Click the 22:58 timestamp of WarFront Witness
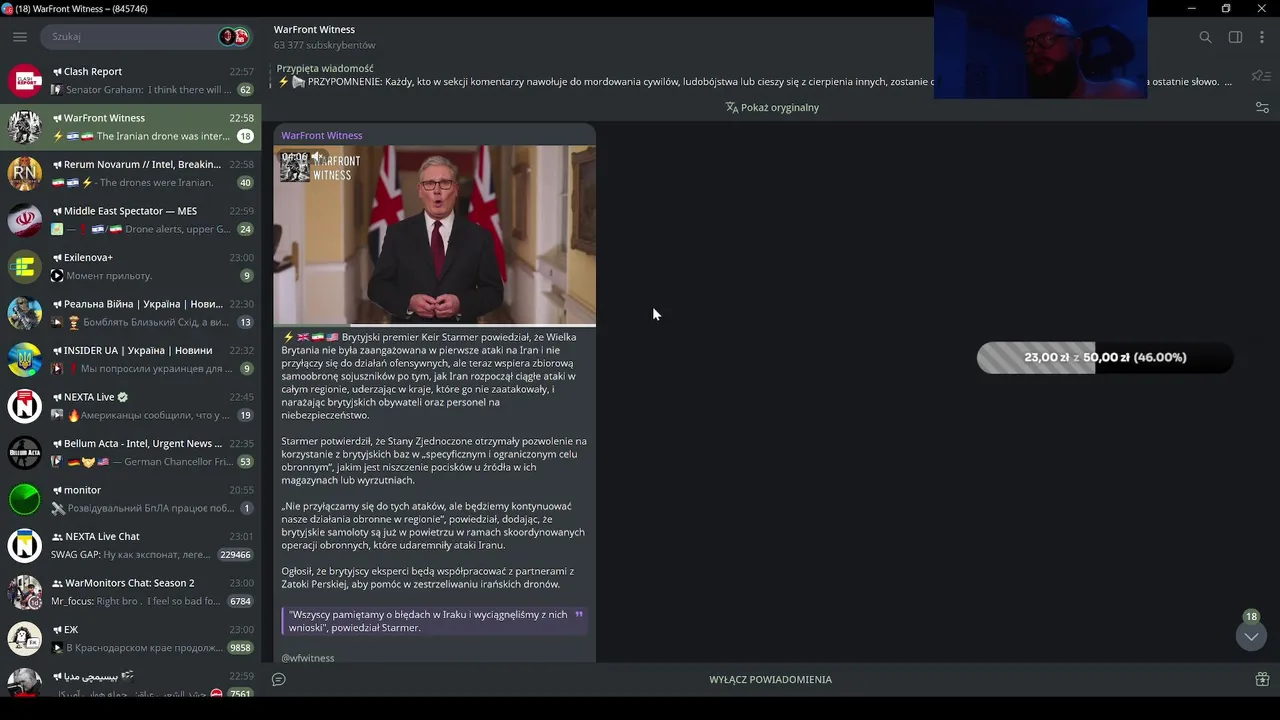The image size is (1280, 720). (241, 118)
